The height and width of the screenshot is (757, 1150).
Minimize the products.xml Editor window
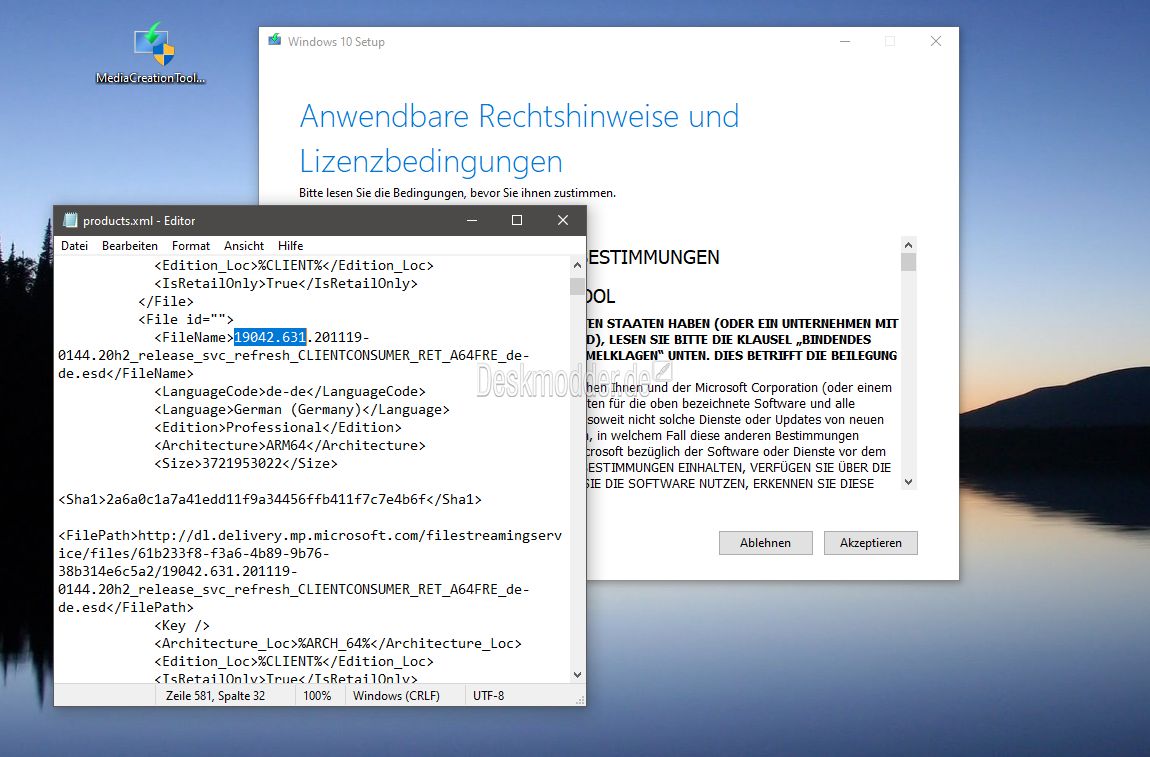coord(472,220)
